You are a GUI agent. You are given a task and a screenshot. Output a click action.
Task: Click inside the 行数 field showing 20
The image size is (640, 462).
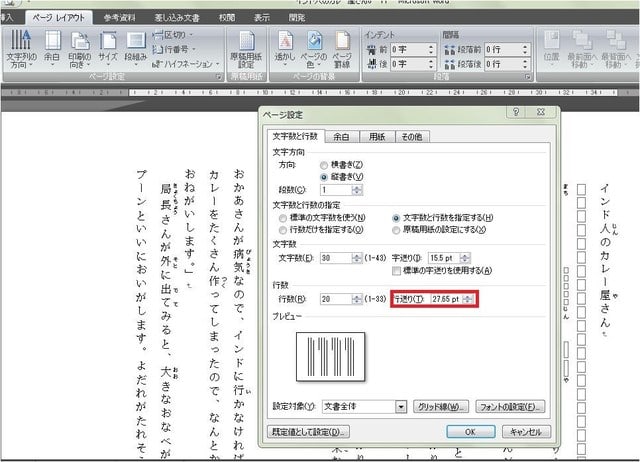336,299
